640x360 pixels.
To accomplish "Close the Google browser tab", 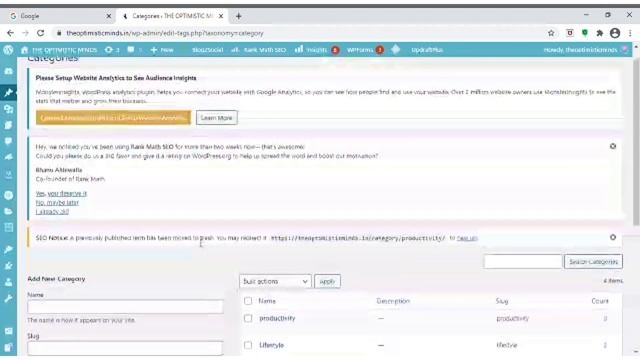I will click(x=109, y=16).
